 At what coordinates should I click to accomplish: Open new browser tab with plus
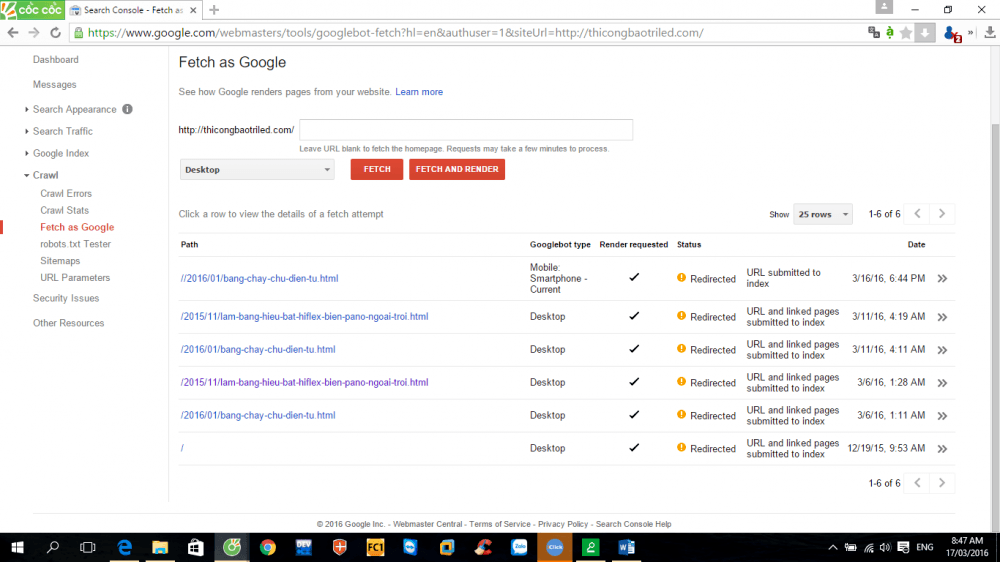point(214,10)
